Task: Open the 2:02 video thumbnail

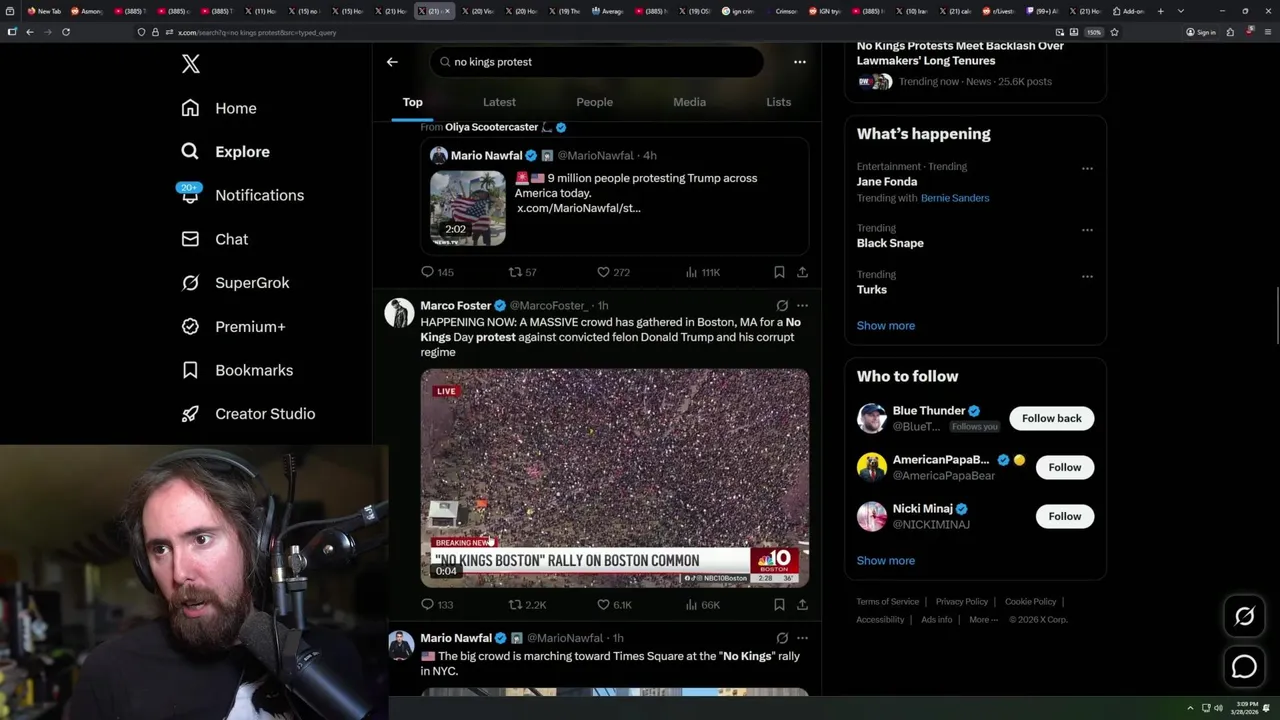Action: coord(468,208)
